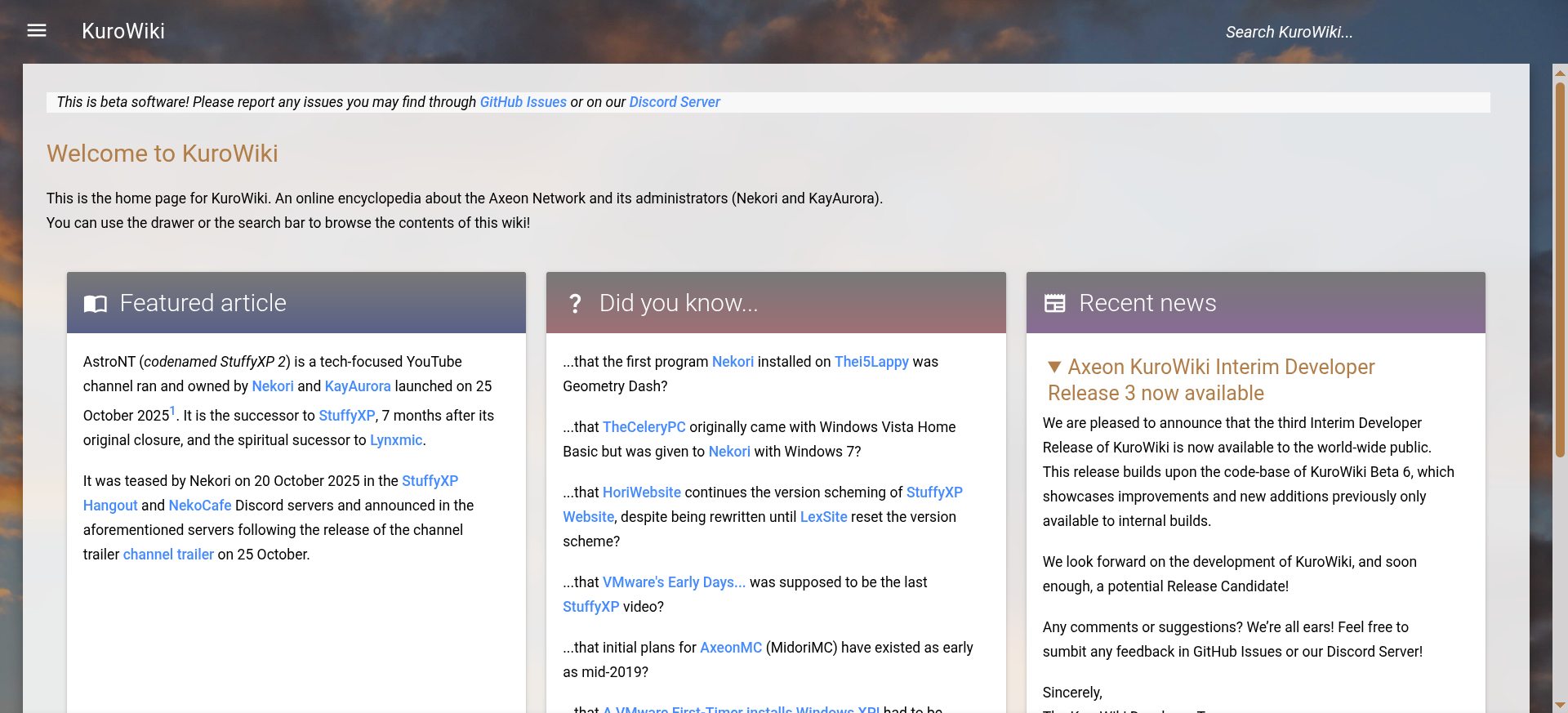
Task: Click footnote 1 reference superscript
Action: [172, 411]
